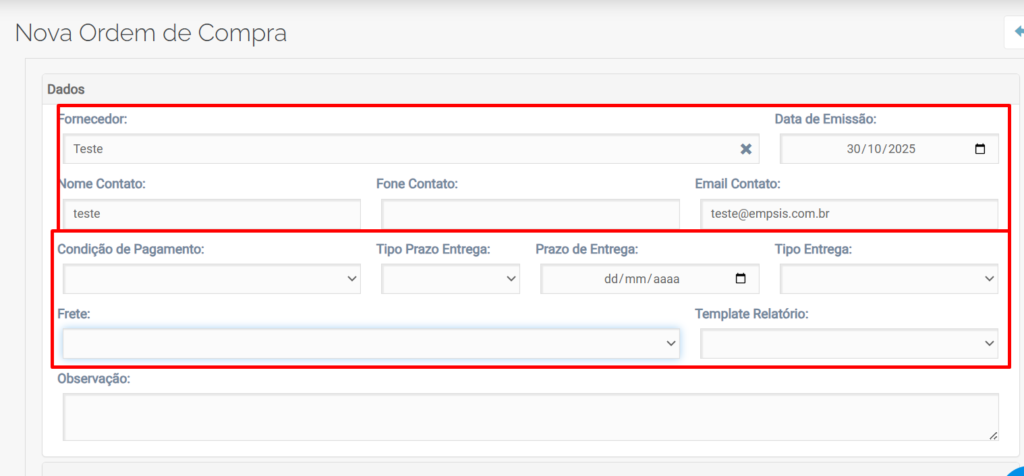Image resolution: width=1024 pixels, height=476 pixels.
Task: Open the Data de Emissão calendar picker icon
Action: [x=979, y=149]
